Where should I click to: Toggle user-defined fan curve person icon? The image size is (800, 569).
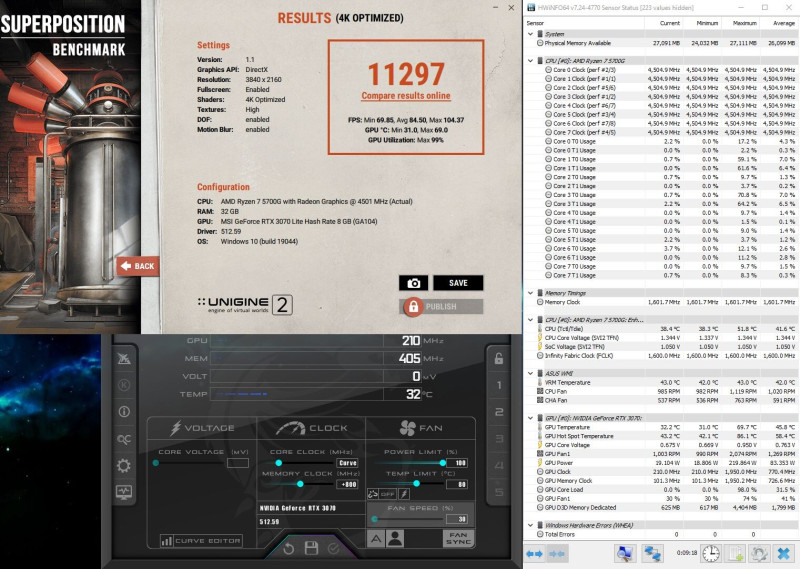tap(395, 538)
